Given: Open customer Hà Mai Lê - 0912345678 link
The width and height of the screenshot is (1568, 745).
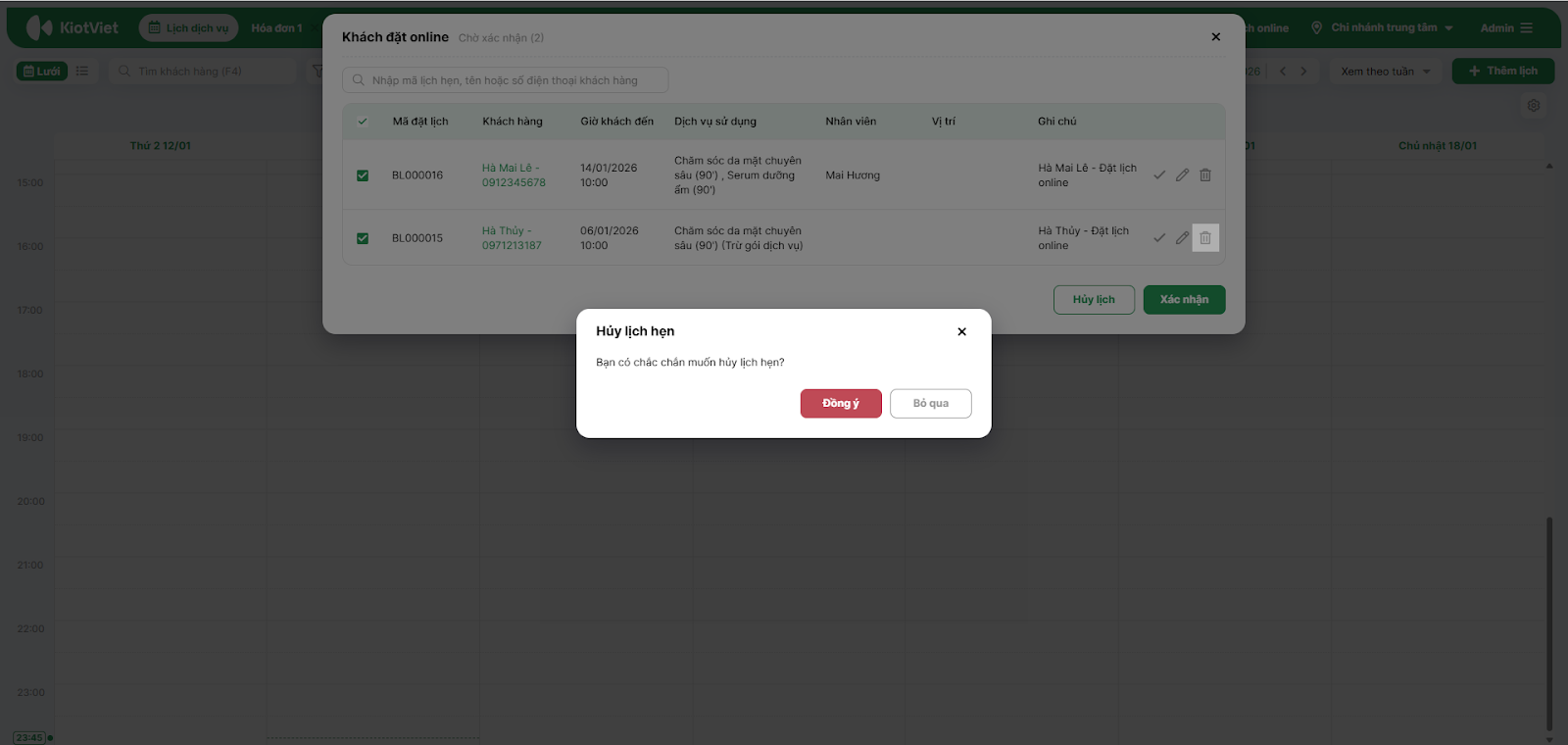Looking at the screenshot, I should pos(514,175).
